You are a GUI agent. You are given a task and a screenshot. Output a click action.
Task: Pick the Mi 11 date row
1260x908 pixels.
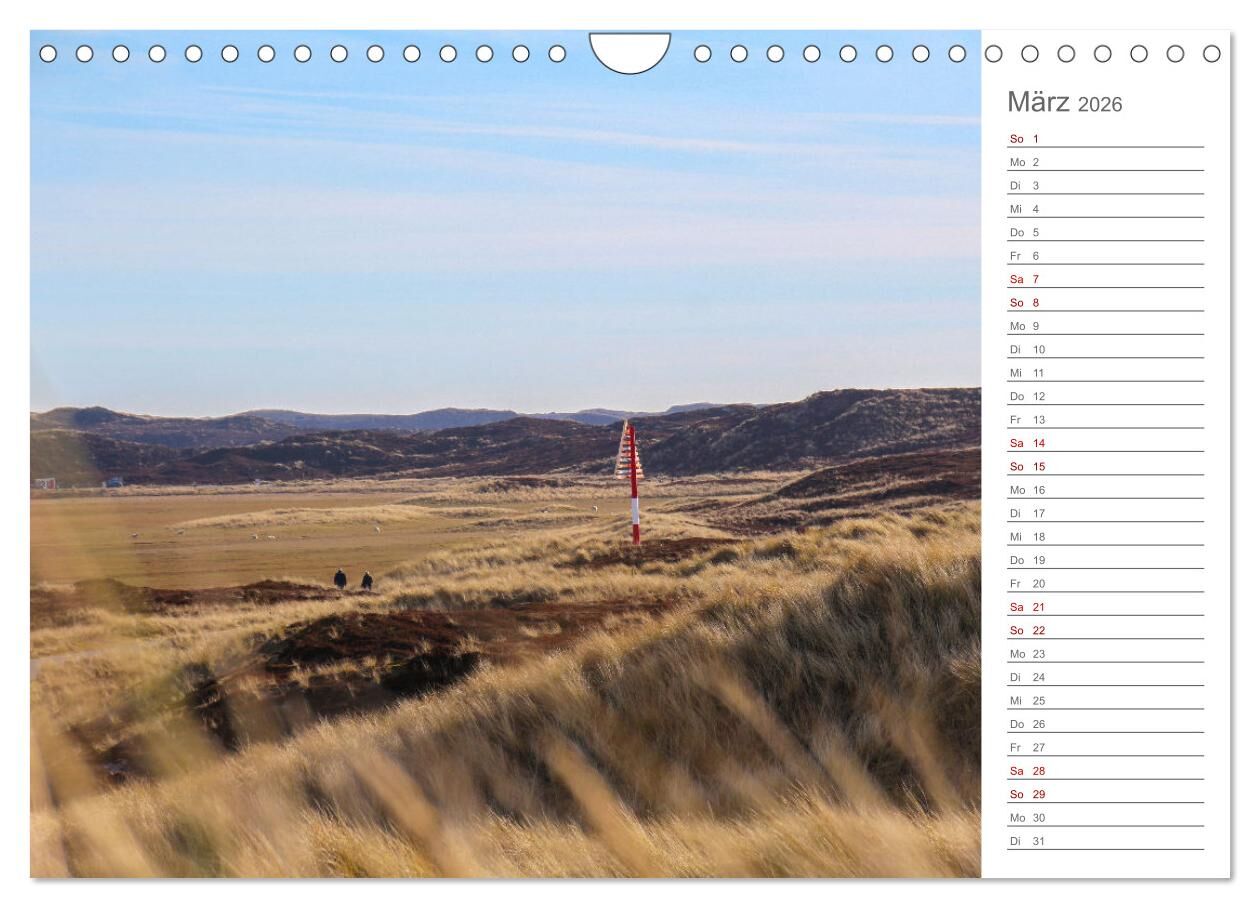[1105, 373]
